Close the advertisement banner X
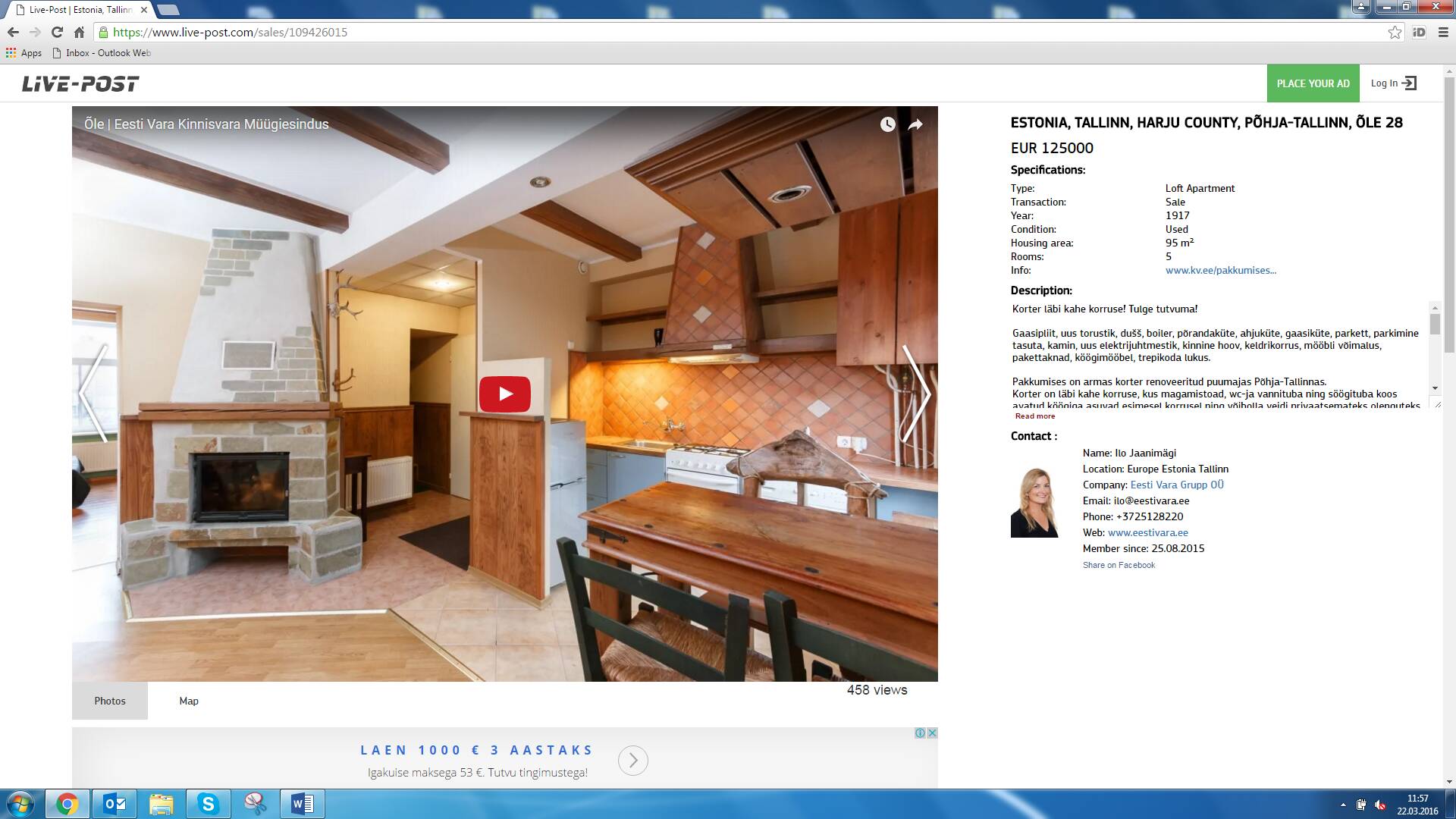This screenshot has height=819, width=1456. [932, 733]
